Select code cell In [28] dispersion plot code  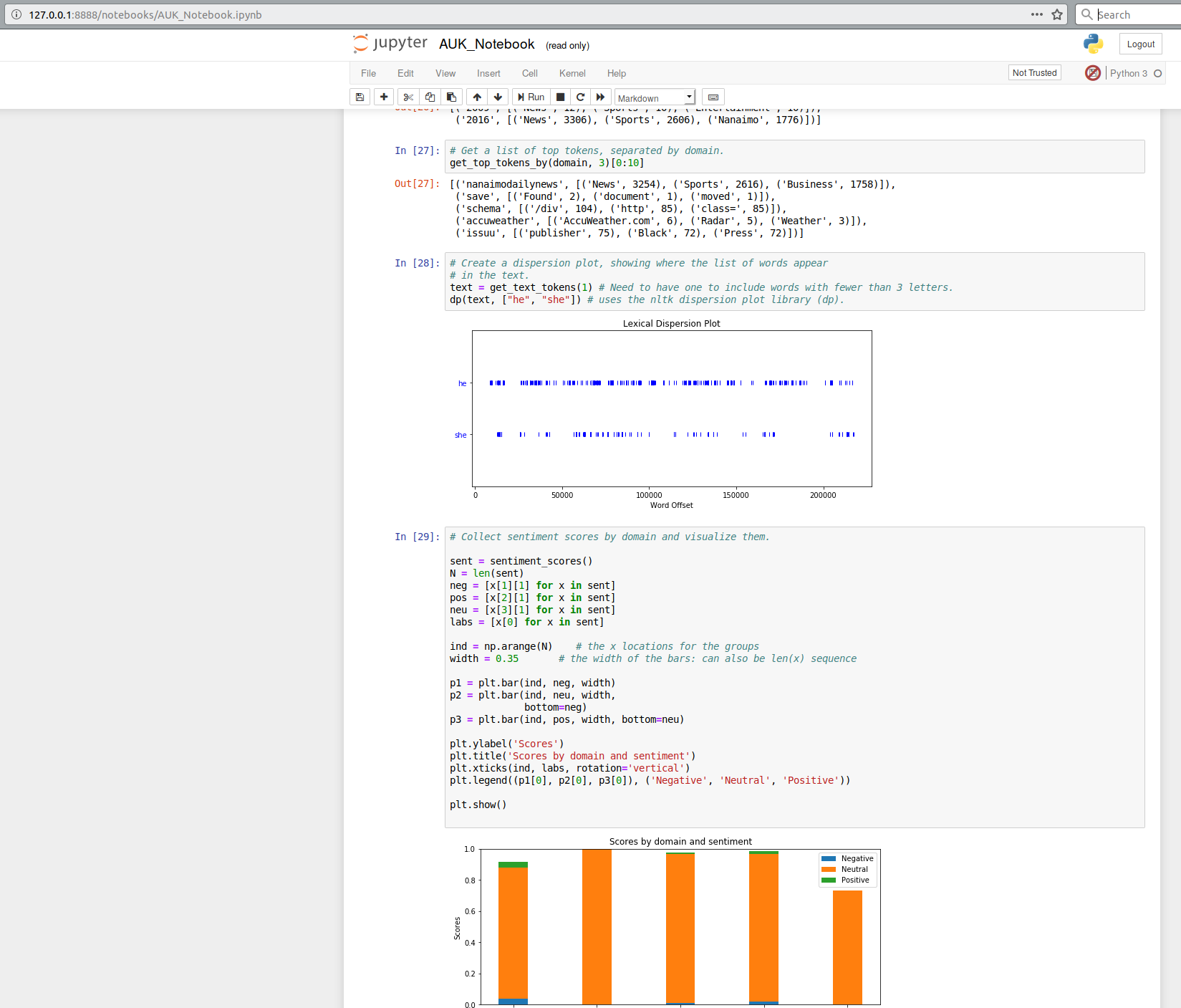[794, 282]
